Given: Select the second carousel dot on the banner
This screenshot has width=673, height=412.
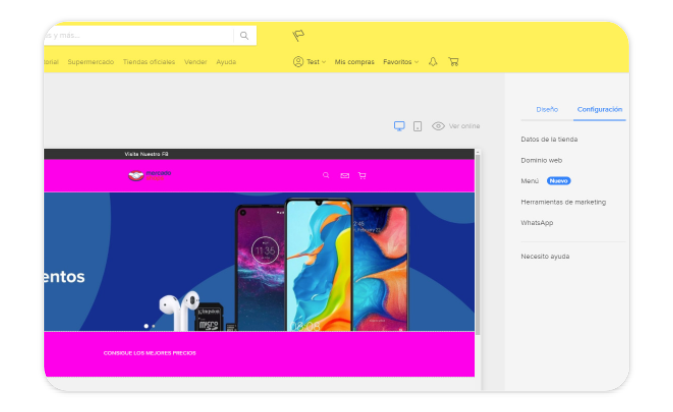Looking at the screenshot, I should tap(153, 326).
